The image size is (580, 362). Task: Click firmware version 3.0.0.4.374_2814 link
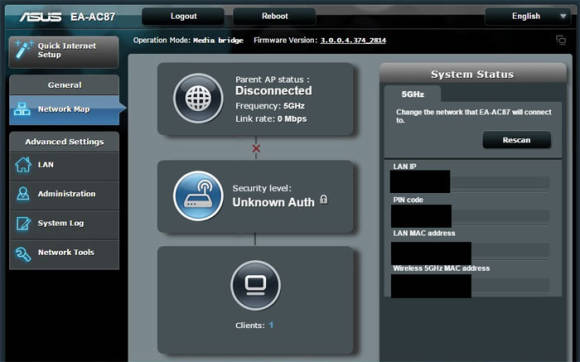click(x=353, y=40)
